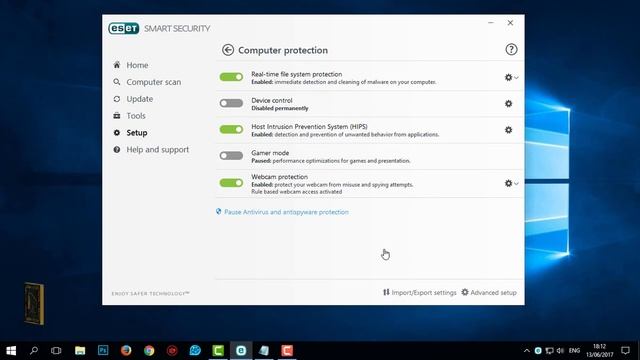Open Task View on the taskbar
This screenshot has width=640, height=360.
tap(56, 351)
